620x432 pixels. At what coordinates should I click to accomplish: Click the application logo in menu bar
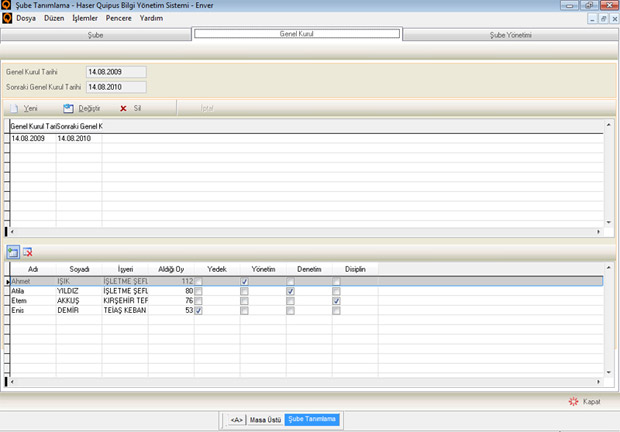point(7,18)
